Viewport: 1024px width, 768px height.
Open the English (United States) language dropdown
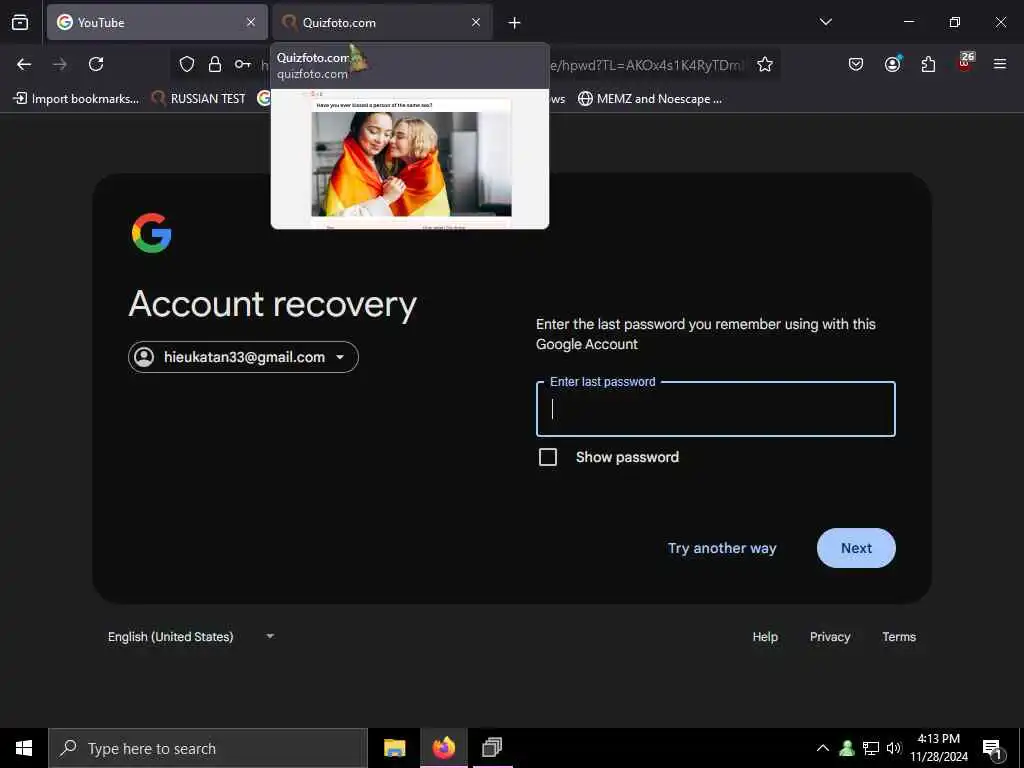tap(191, 637)
